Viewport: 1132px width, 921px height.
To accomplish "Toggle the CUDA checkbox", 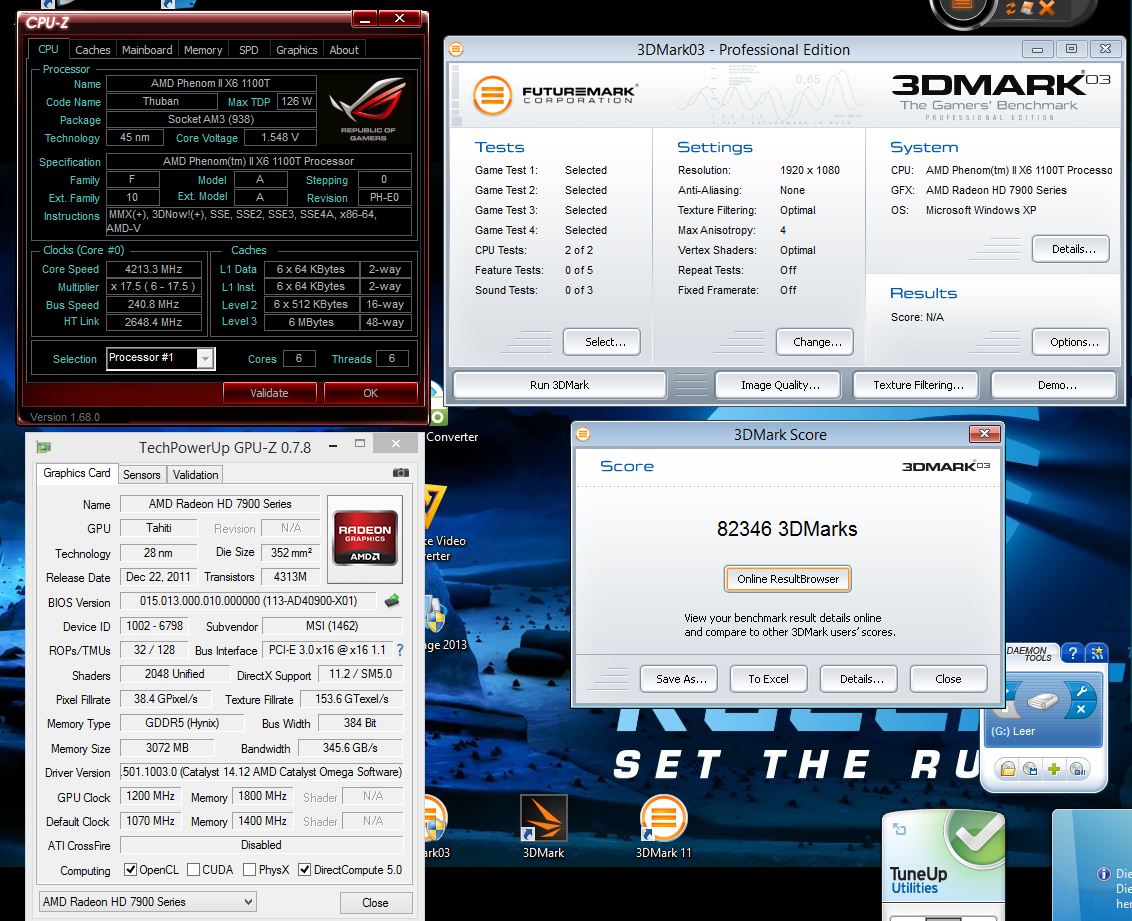I will coord(193,870).
